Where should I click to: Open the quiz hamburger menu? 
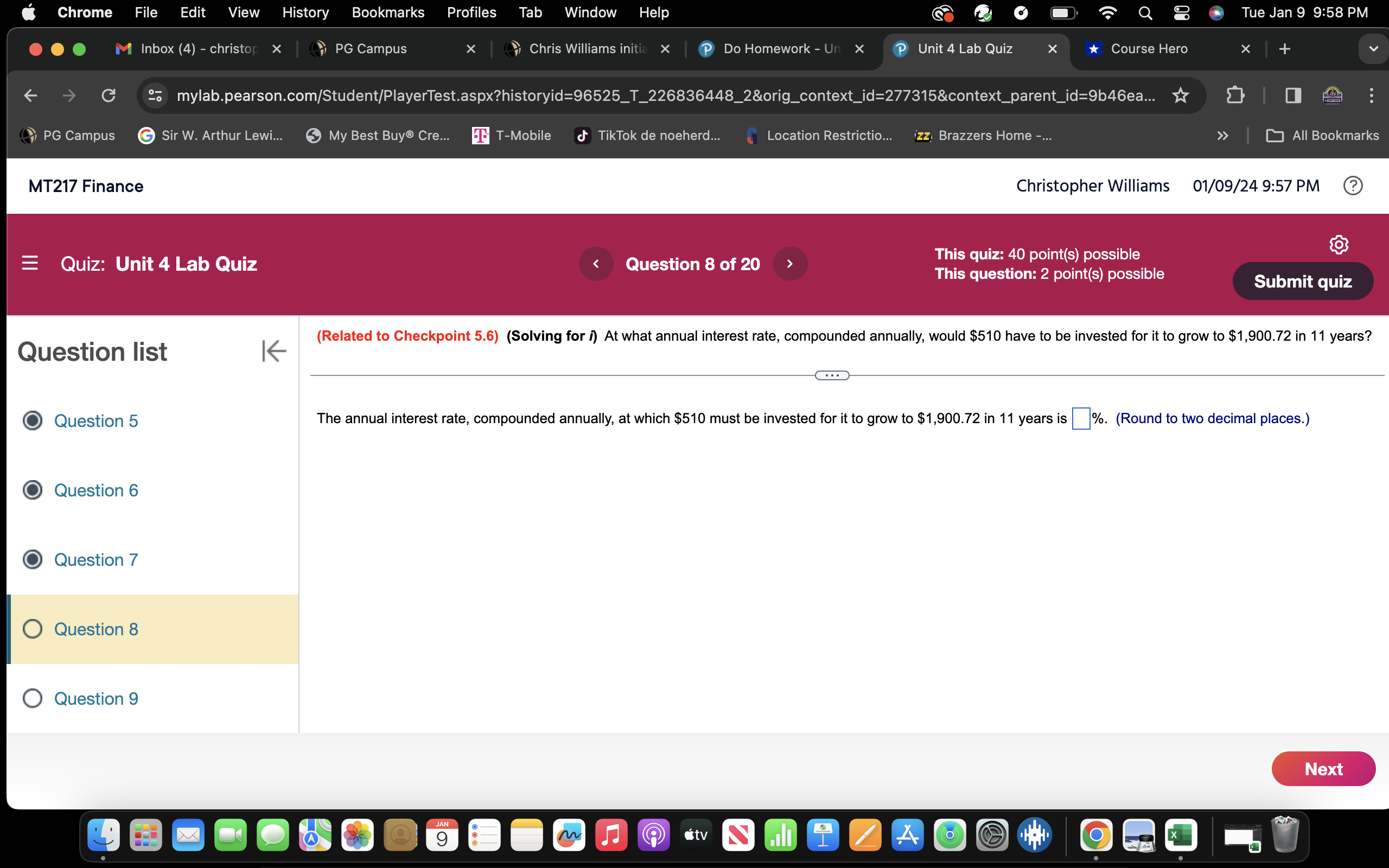(29, 263)
